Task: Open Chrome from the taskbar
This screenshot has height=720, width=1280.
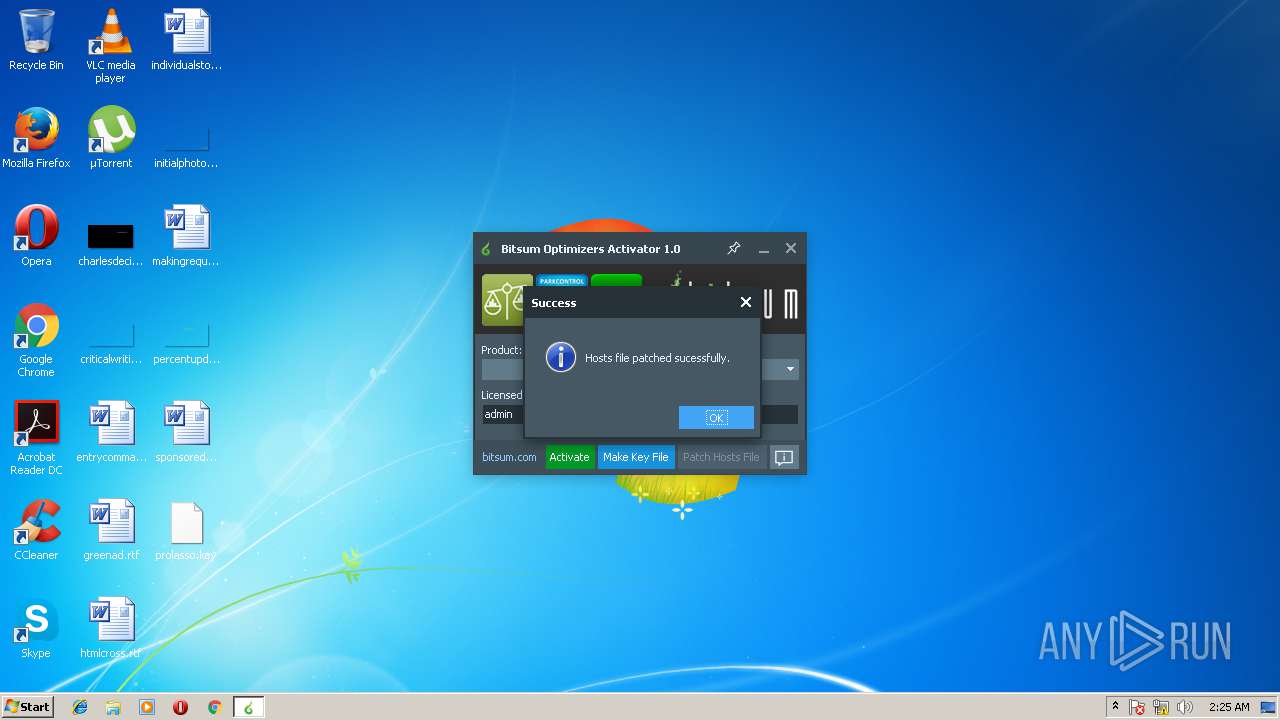Action: [x=214, y=707]
